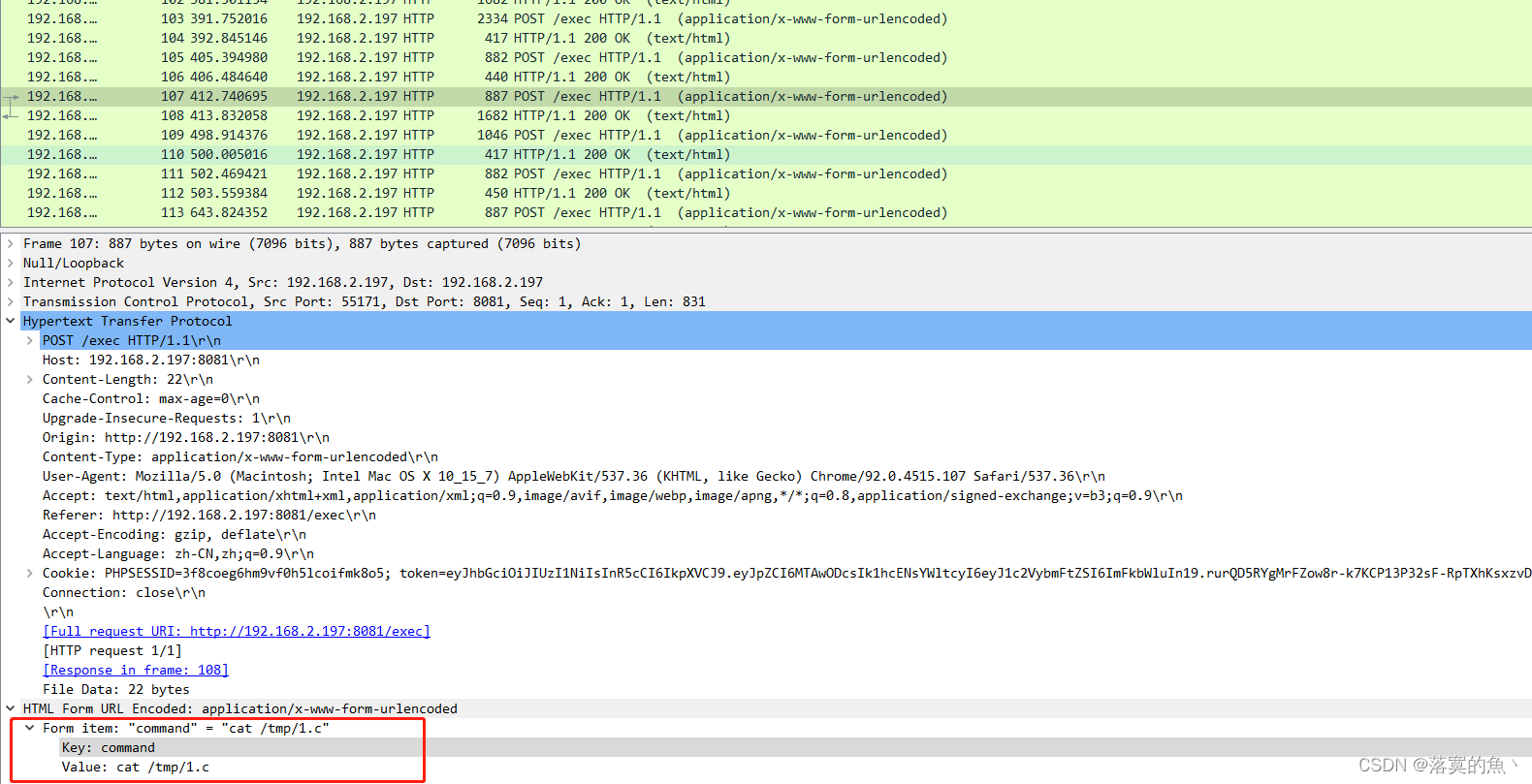
Task: Follow the Response in frame: 108 link
Action: point(136,670)
